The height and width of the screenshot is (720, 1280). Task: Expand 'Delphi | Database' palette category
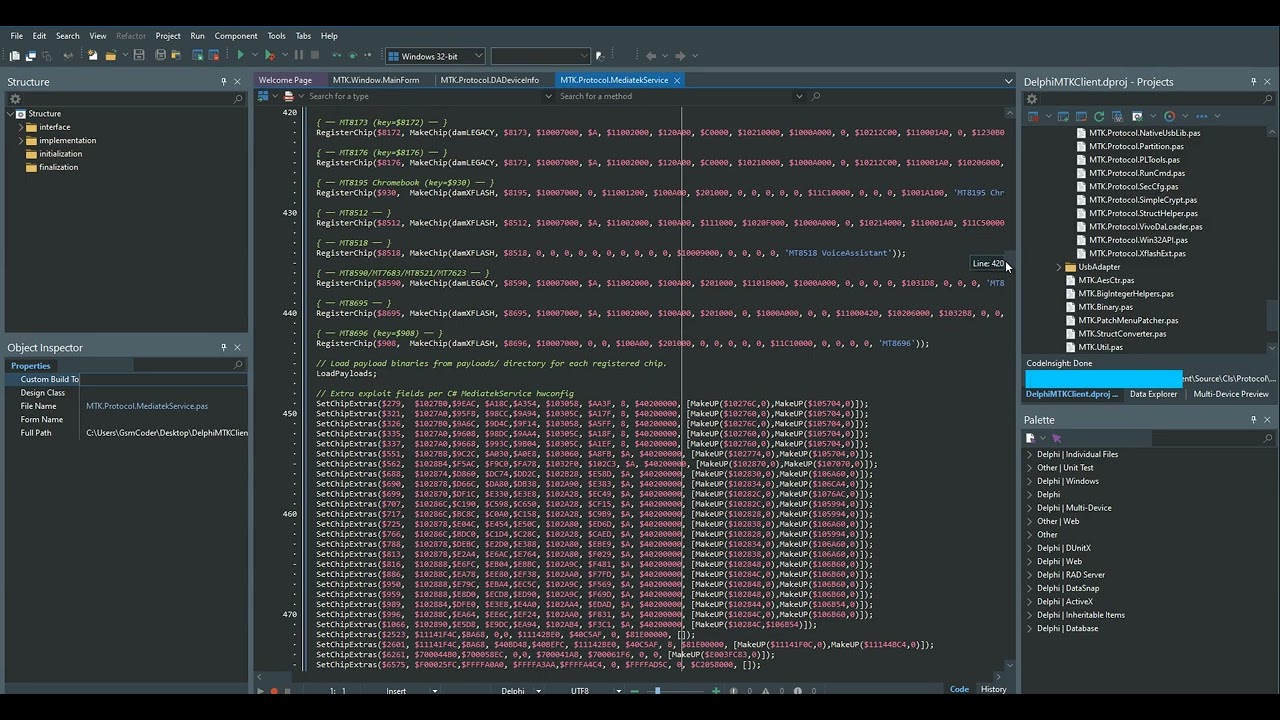[x=1030, y=628]
